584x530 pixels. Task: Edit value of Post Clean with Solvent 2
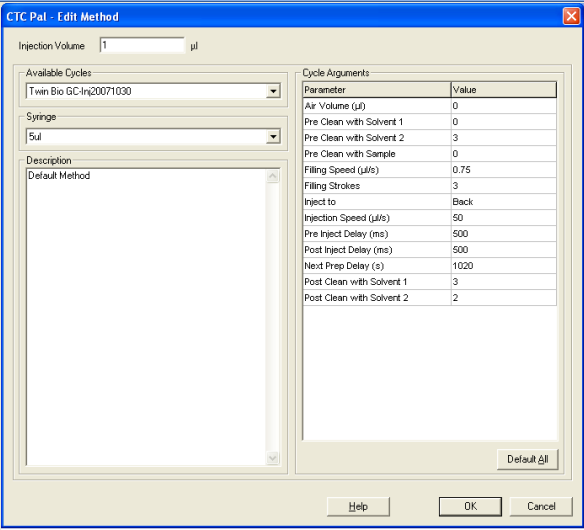[504, 298]
